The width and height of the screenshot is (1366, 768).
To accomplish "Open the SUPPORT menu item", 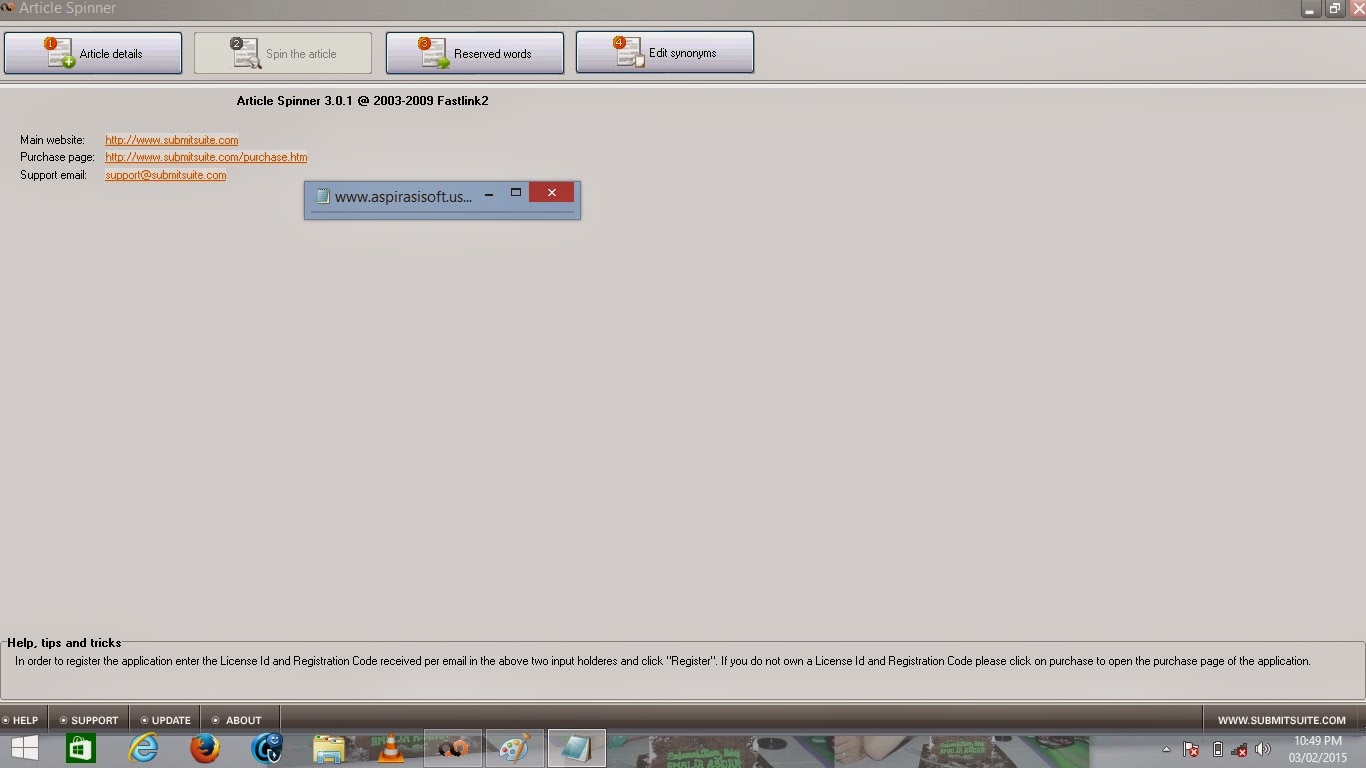I will coord(89,720).
